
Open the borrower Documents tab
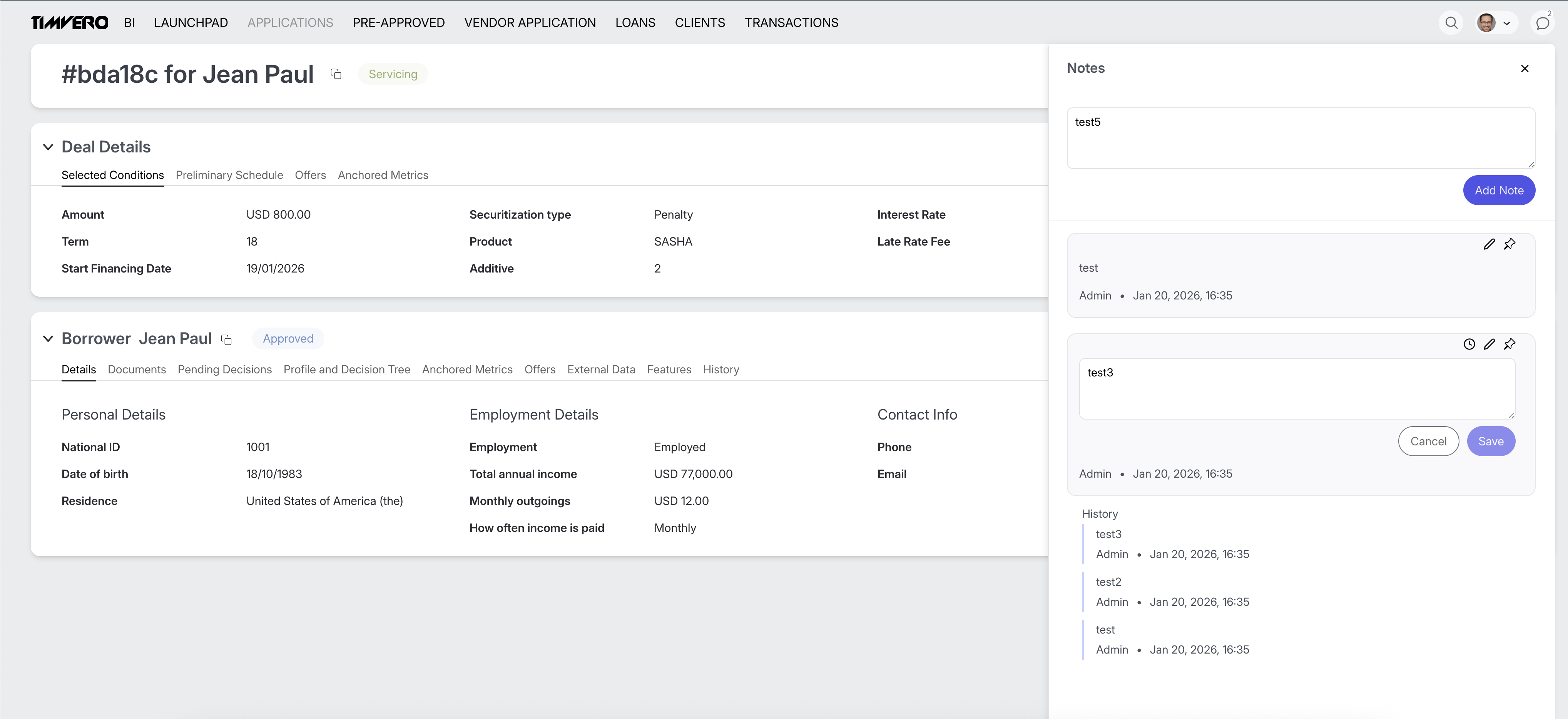136,370
